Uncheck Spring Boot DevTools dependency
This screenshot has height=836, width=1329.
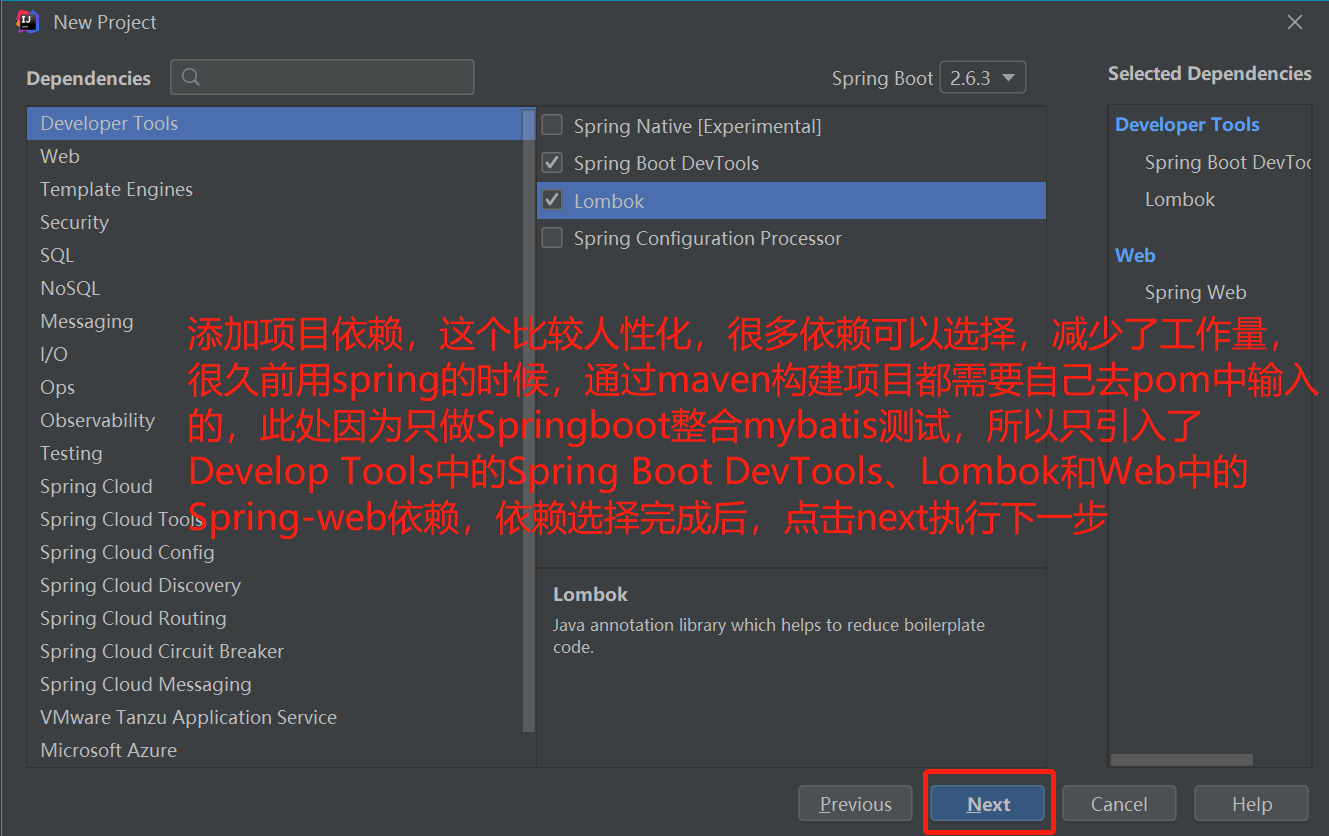click(552, 162)
